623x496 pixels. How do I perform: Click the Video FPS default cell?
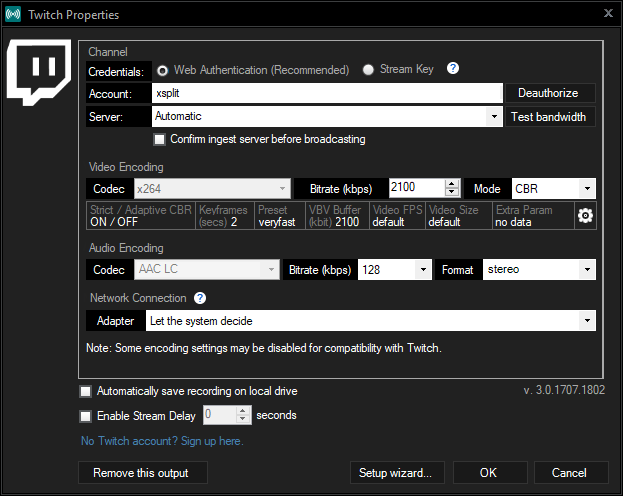397,216
